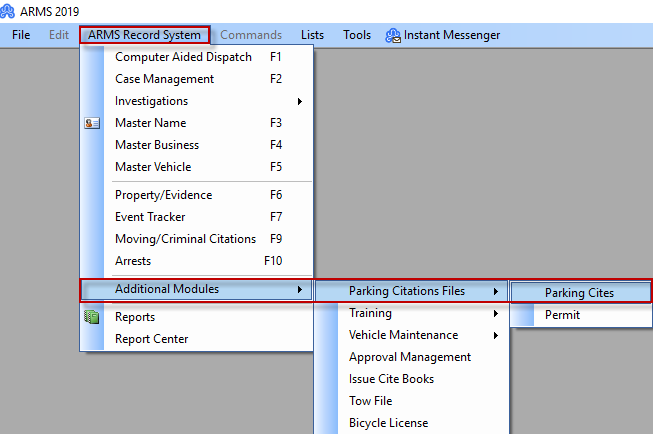653x434 pixels.
Task: Click the F4 shortcut label
Action: coord(276,145)
